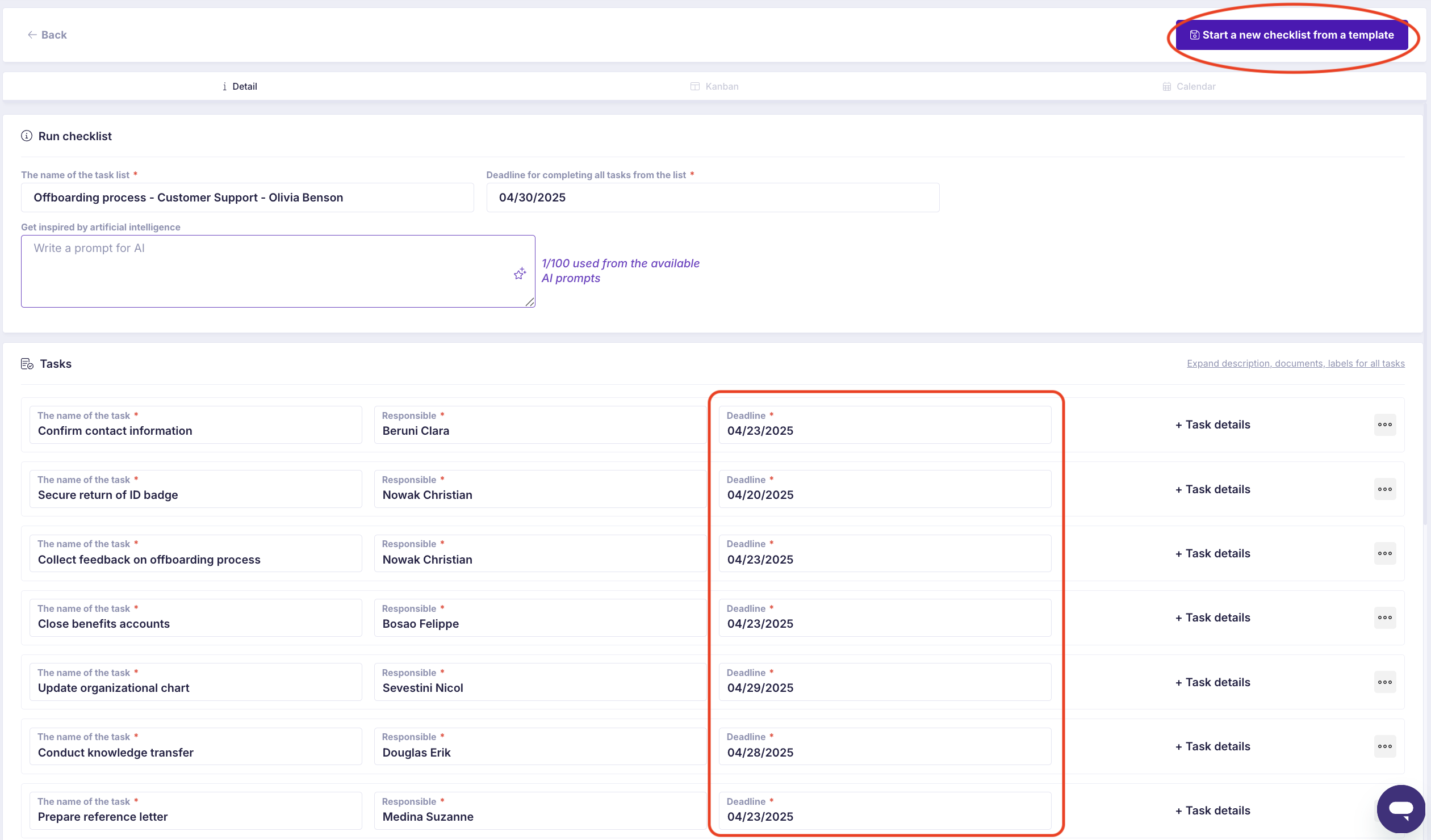Switch to the Detail tab

click(240, 86)
